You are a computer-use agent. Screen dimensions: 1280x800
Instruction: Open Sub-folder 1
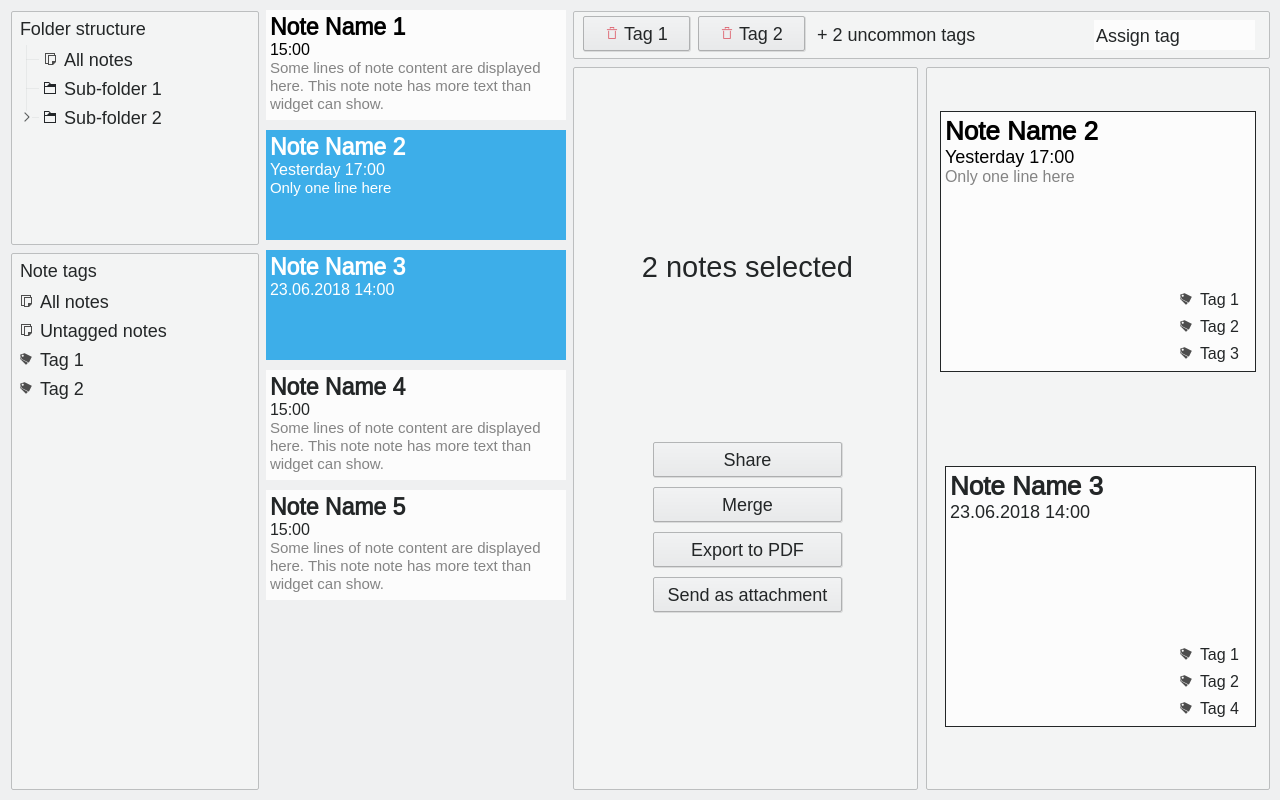point(112,88)
